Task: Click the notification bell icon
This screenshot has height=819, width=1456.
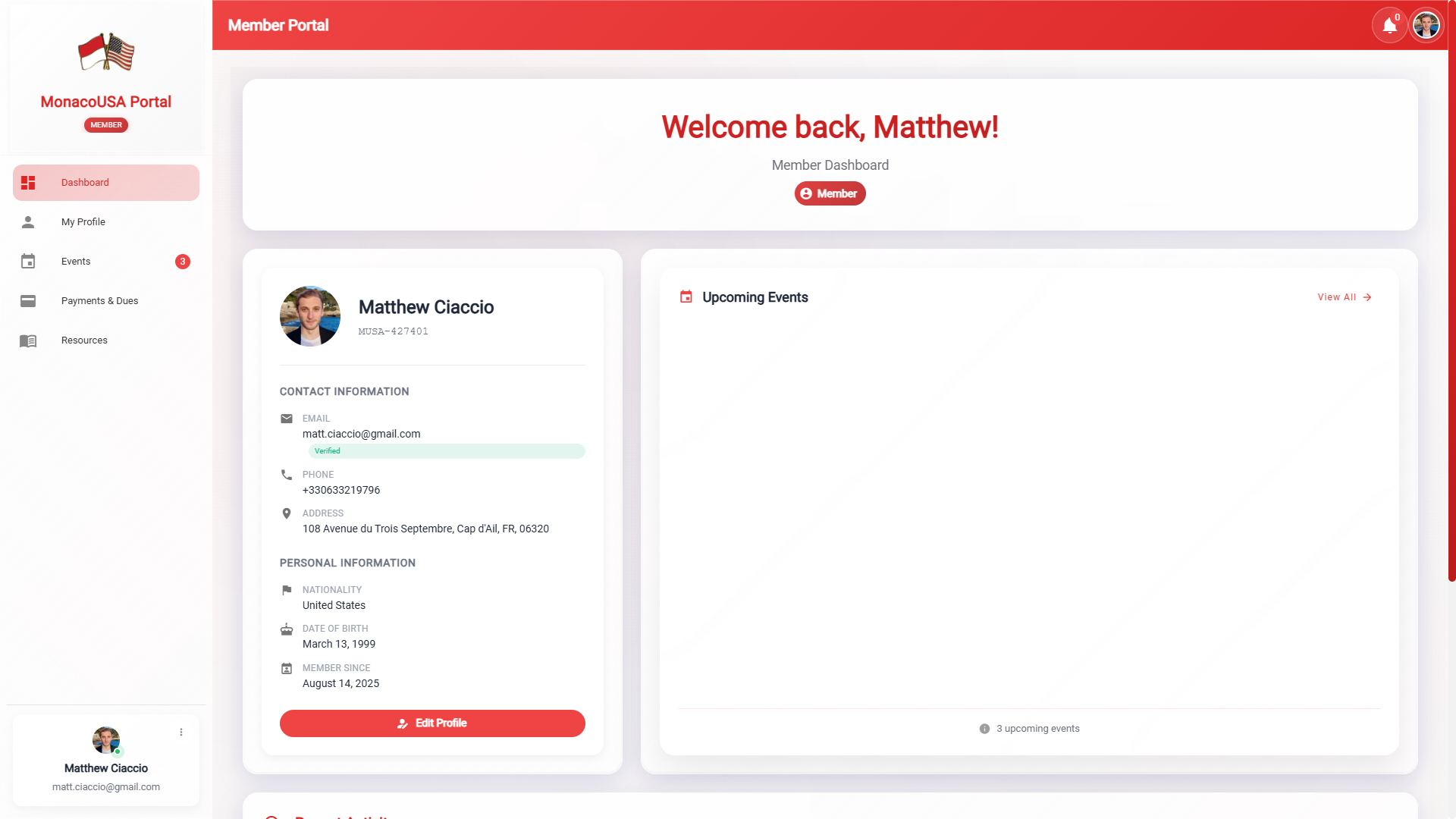Action: (1389, 26)
